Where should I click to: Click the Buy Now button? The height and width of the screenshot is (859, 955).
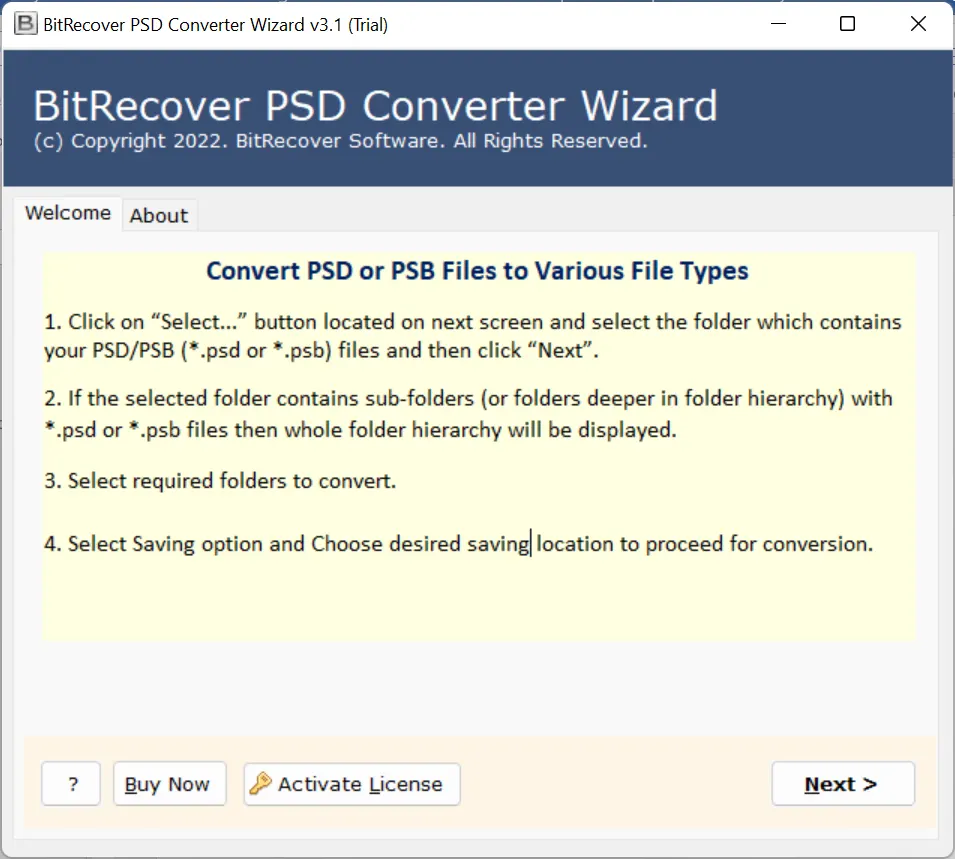click(x=169, y=783)
